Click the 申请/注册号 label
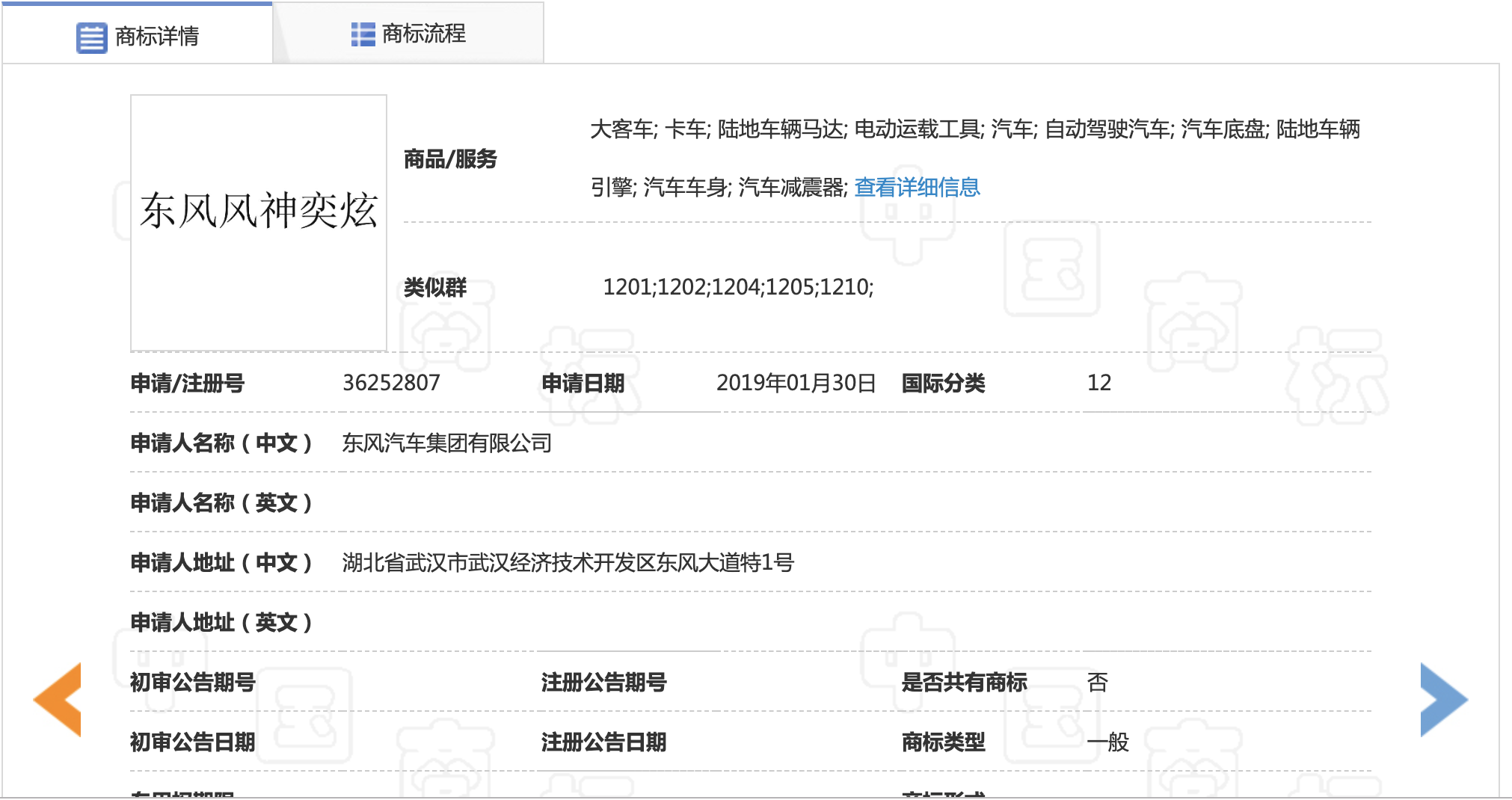Viewport: 1512px width, 800px height. click(188, 384)
